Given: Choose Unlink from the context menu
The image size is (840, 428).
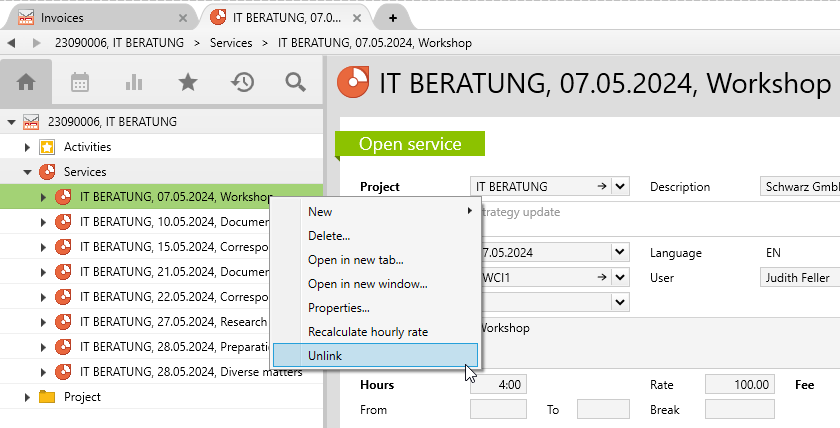Looking at the screenshot, I should (375, 355).
